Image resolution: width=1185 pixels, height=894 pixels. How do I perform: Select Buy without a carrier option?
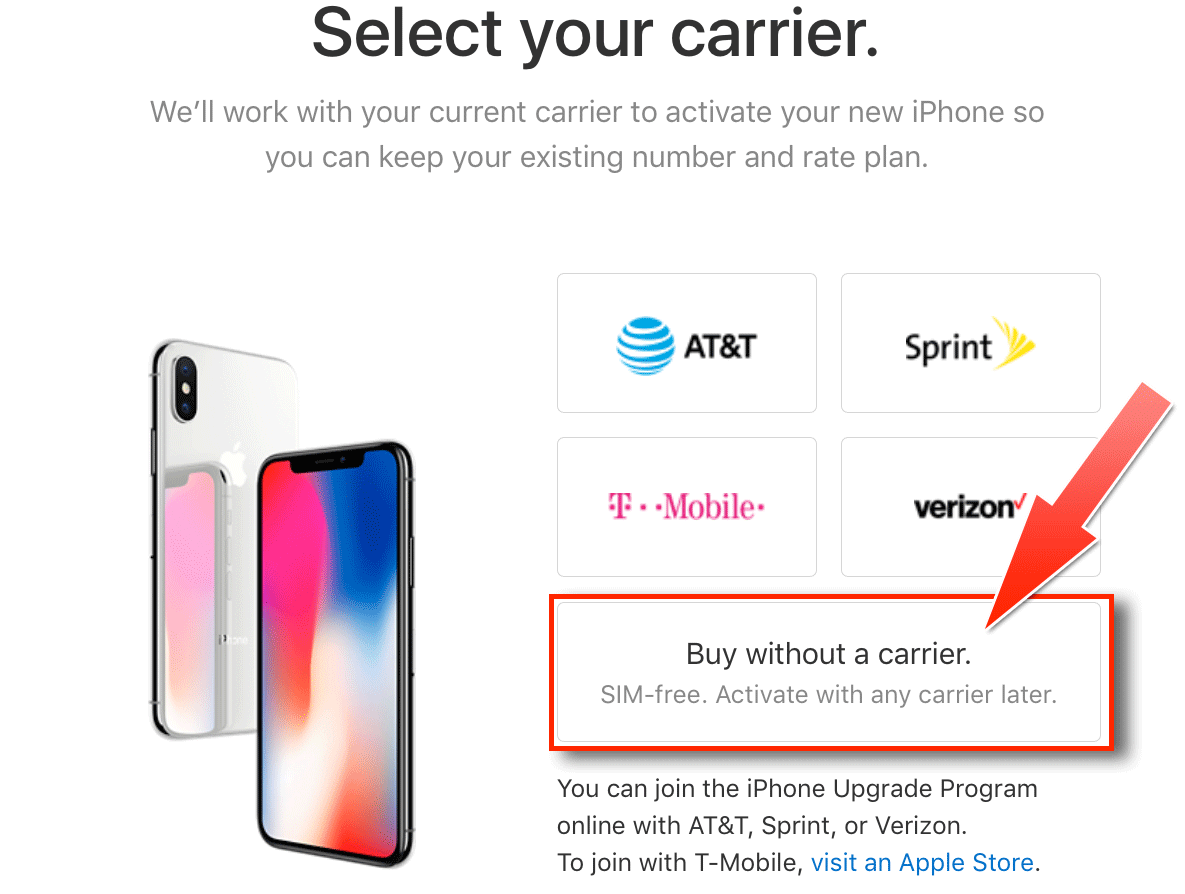[x=828, y=672]
